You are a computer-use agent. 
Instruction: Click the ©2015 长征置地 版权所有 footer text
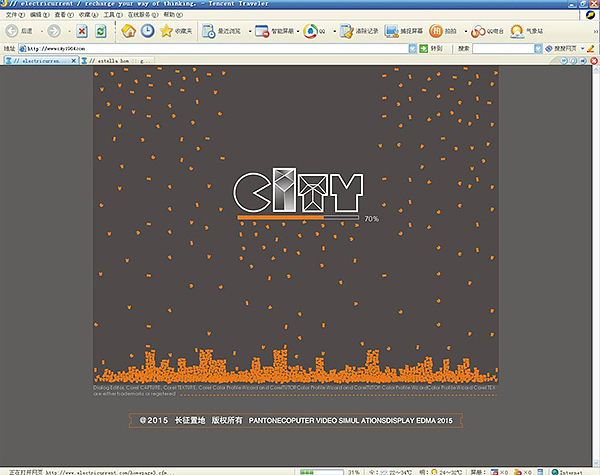tap(191, 420)
